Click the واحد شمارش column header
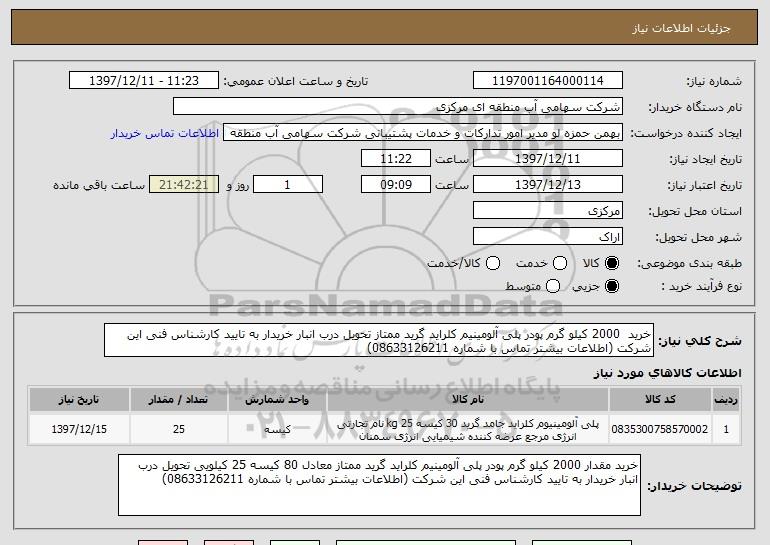Viewport: 770px width, 545px height. tap(277, 400)
